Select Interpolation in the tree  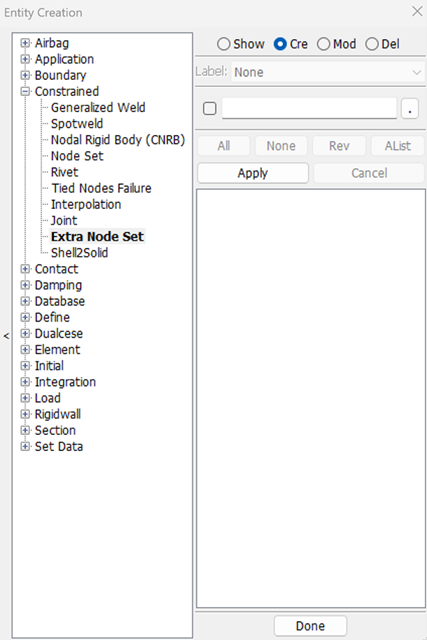[x=86, y=204]
